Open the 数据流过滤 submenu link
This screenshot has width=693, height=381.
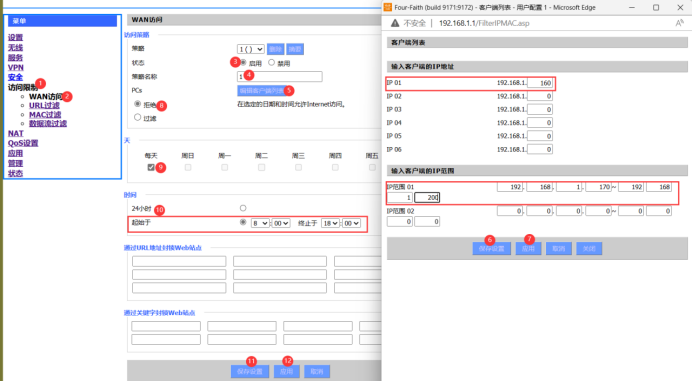point(48,123)
